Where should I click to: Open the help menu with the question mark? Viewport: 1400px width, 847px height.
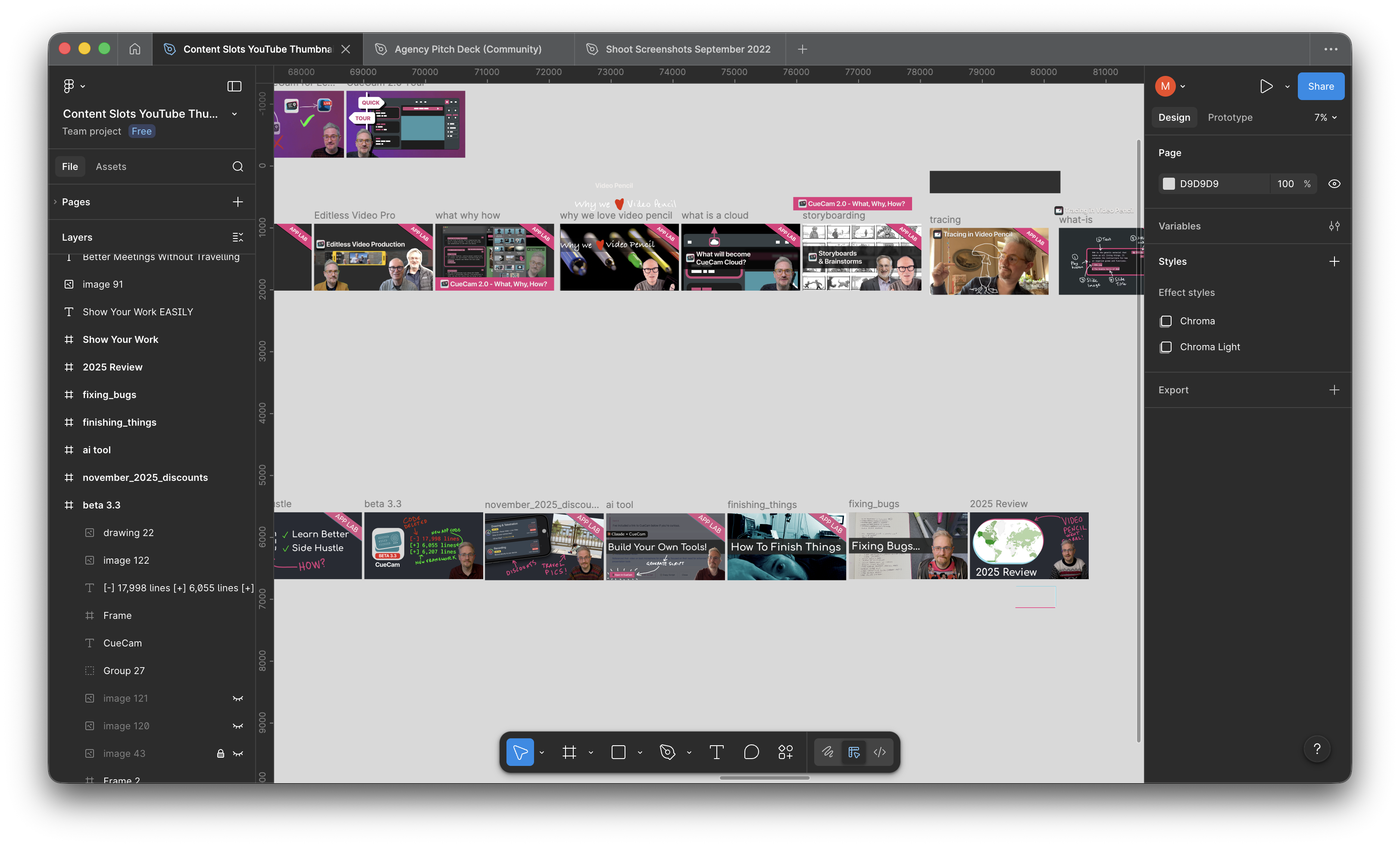(1317, 749)
